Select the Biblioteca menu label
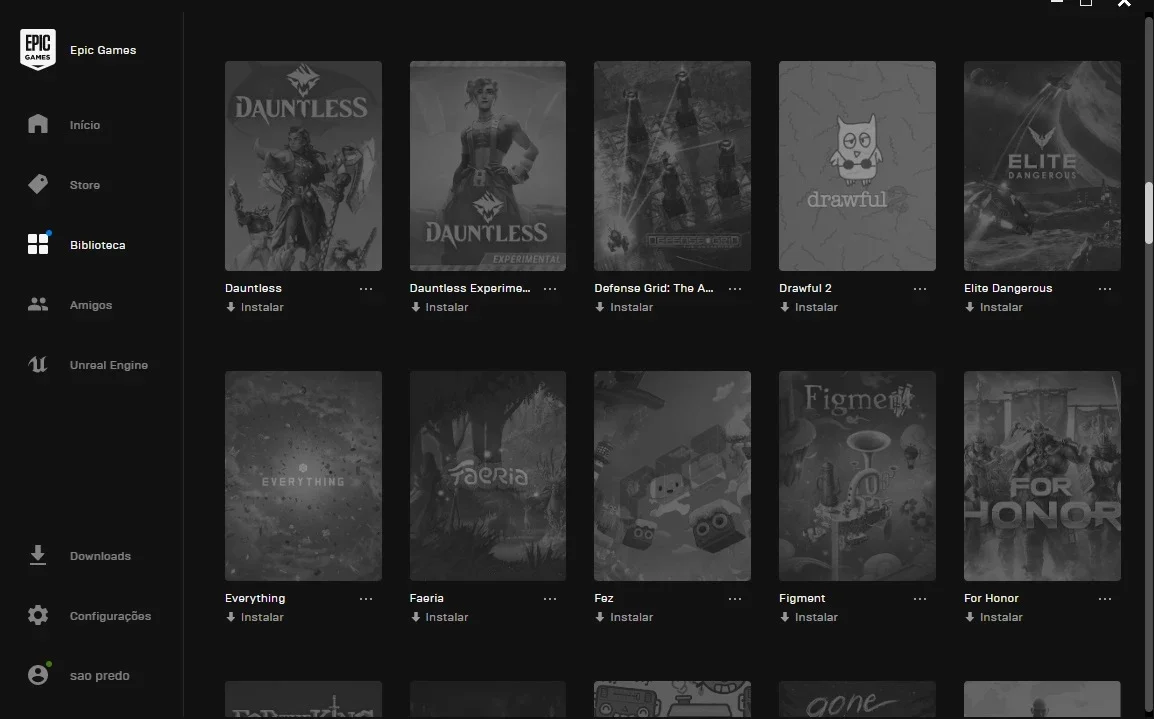Image resolution: width=1154 pixels, height=719 pixels. pyautogui.click(x=97, y=245)
